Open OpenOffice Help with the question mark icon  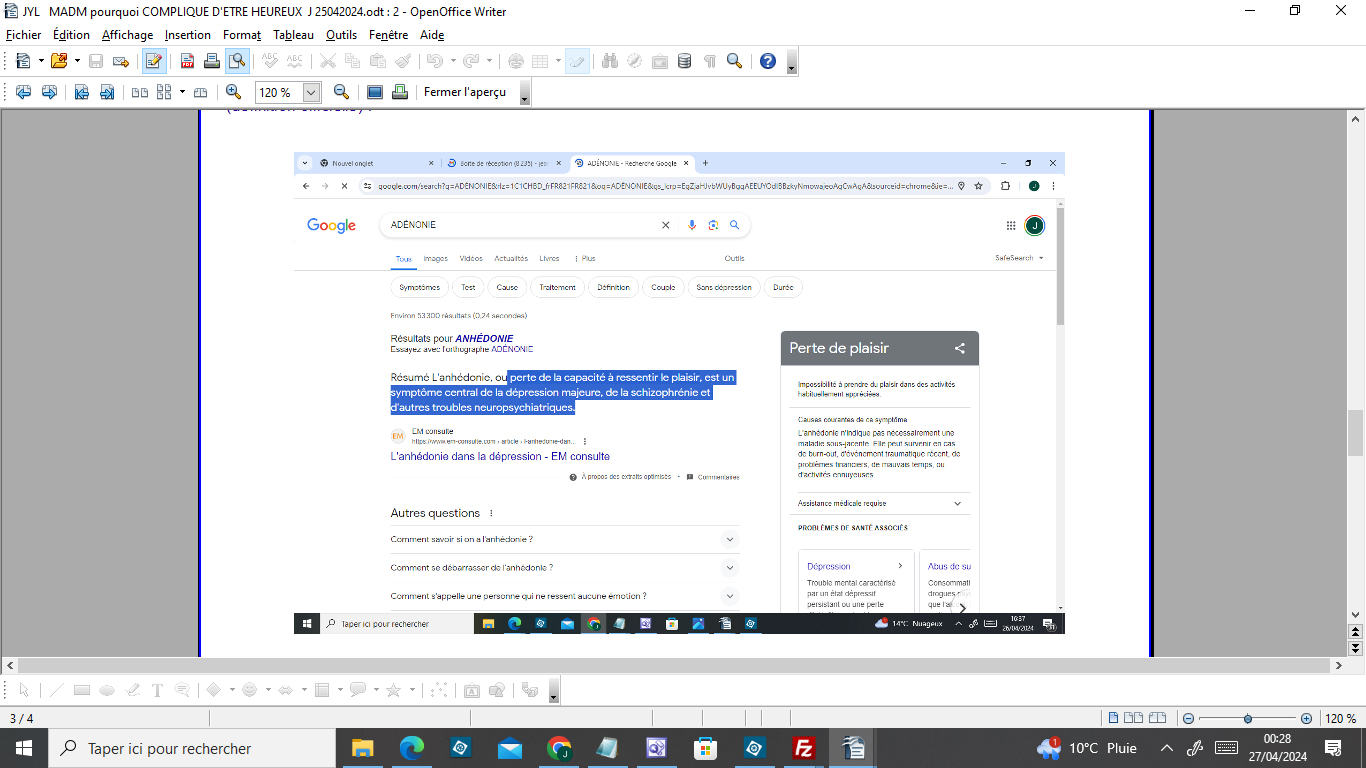[x=767, y=61]
